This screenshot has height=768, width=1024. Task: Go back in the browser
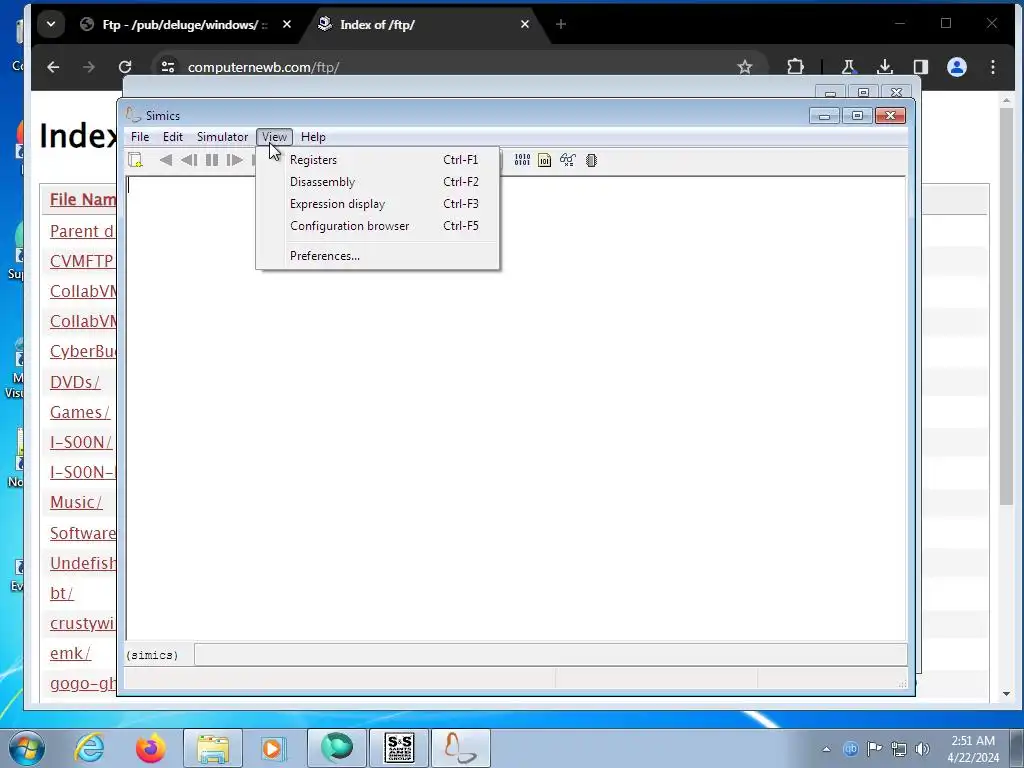[54, 67]
